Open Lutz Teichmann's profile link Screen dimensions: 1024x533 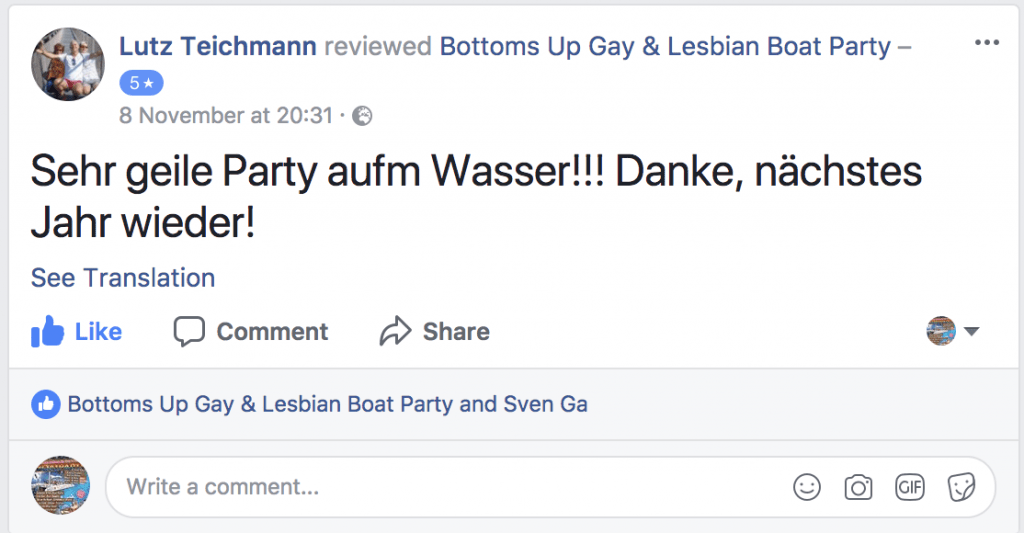tap(217, 46)
